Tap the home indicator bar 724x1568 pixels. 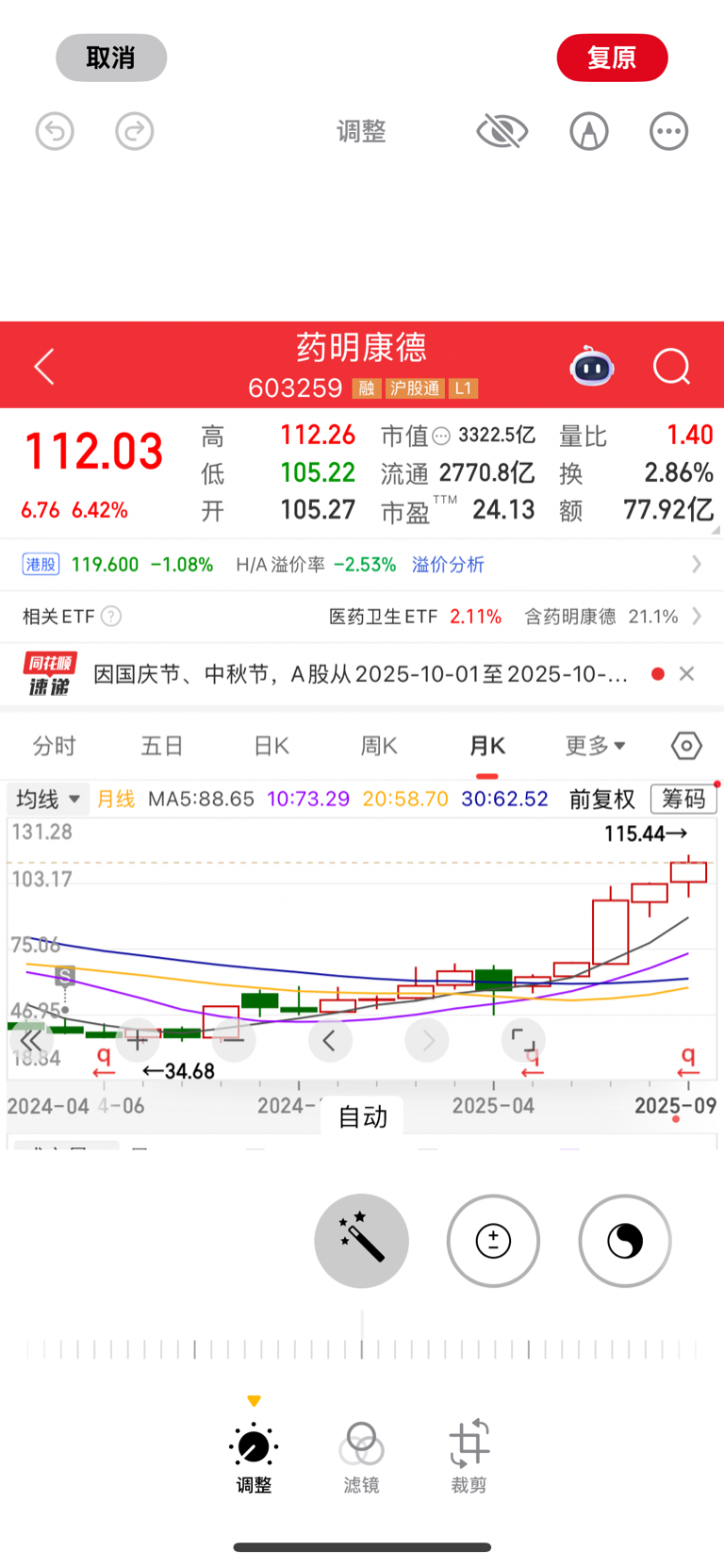(362, 1547)
